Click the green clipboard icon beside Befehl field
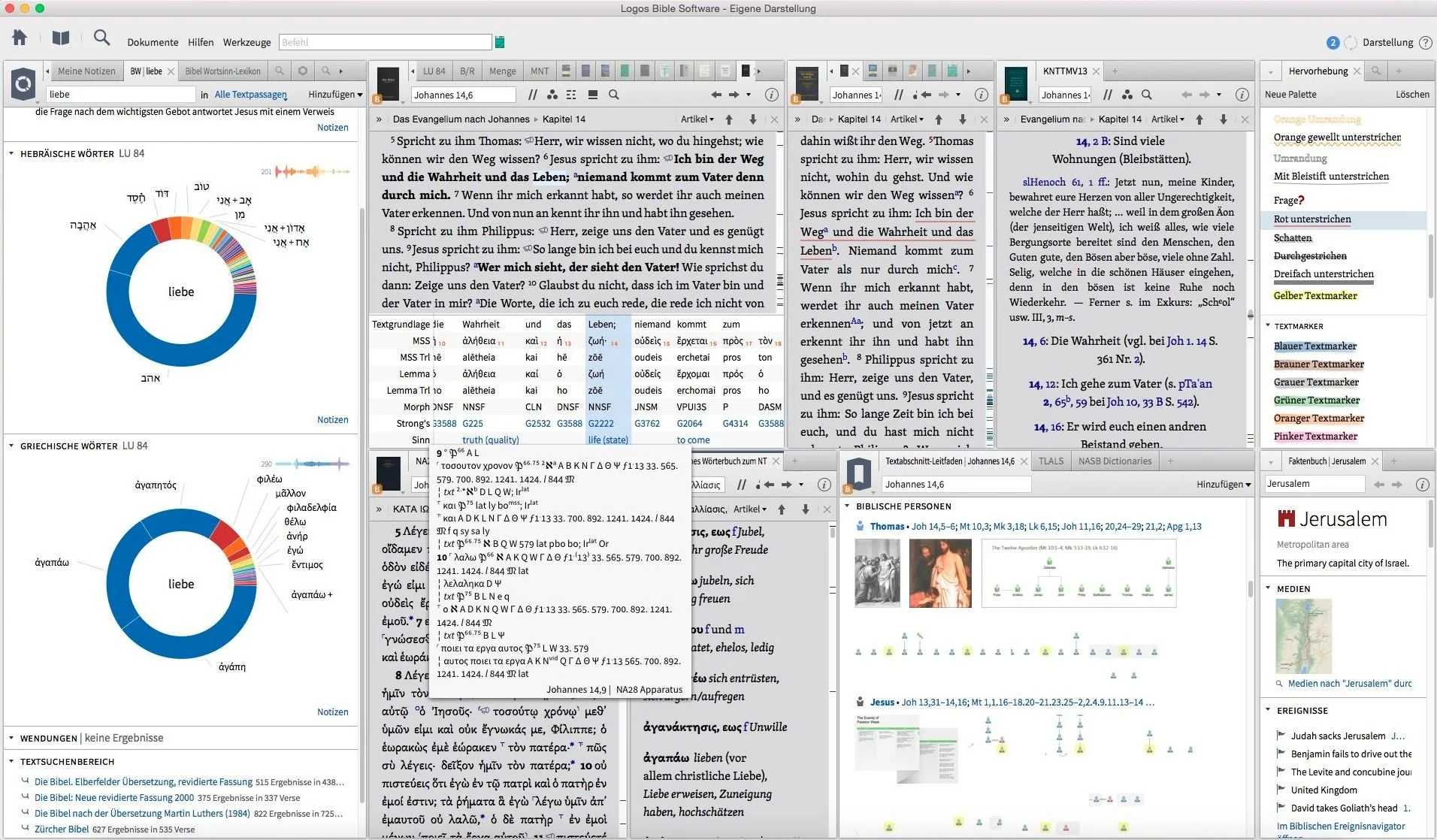This screenshot has height=840, width=1437. coord(500,42)
